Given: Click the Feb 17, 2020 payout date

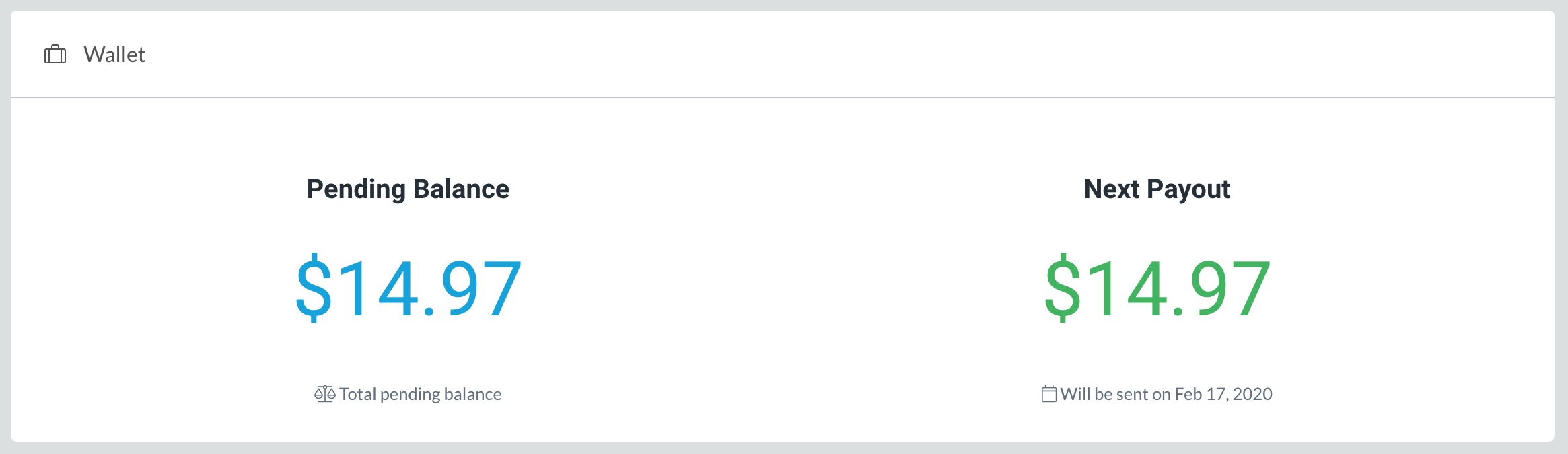Looking at the screenshot, I should [1223, 394].
